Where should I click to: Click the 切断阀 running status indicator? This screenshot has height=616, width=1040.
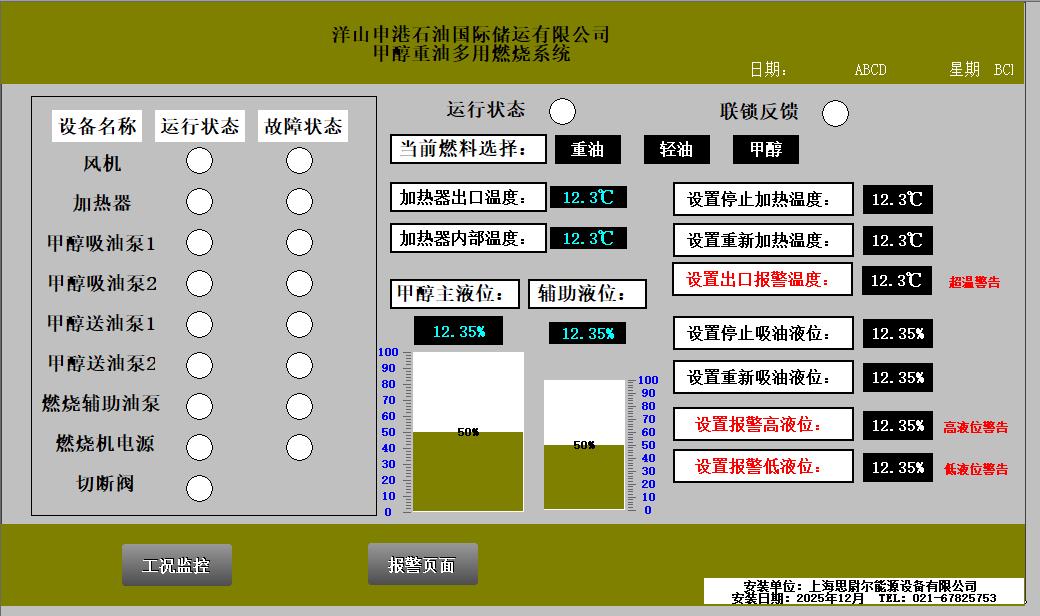tap(200, 488)
